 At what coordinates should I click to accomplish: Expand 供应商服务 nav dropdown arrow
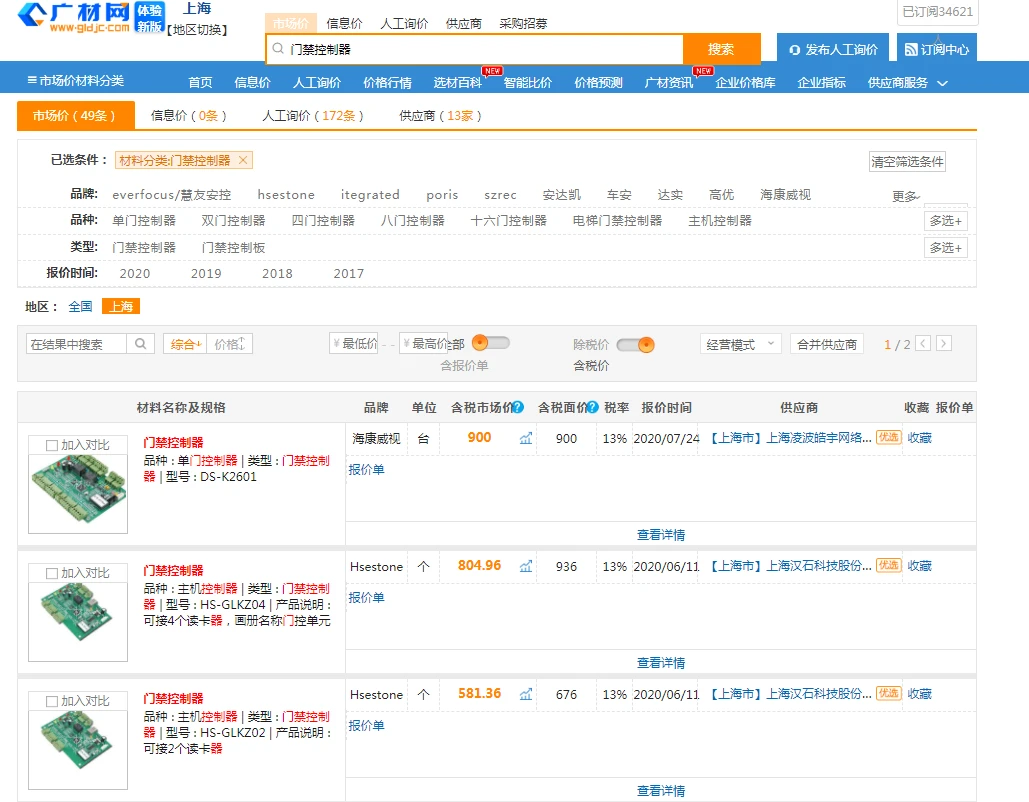point(942,83)
